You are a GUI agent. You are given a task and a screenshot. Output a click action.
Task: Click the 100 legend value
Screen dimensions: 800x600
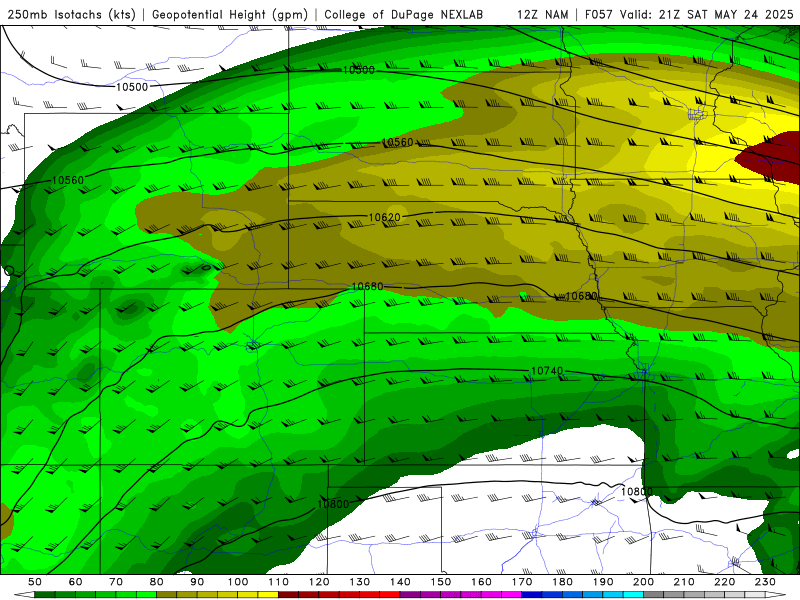(238, 582)
